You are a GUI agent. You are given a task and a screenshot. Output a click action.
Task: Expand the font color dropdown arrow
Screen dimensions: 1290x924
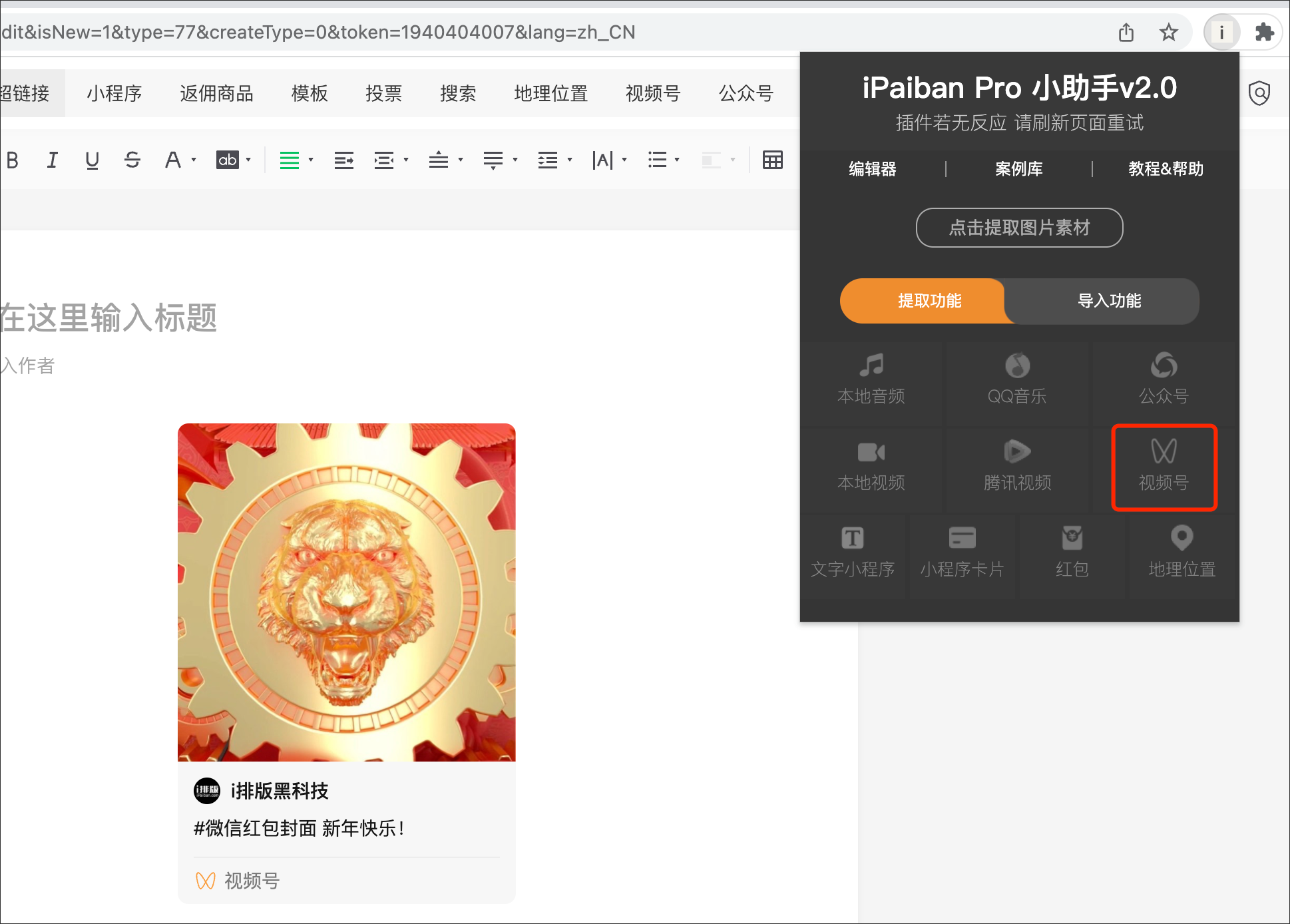click(x=194, y=160)
